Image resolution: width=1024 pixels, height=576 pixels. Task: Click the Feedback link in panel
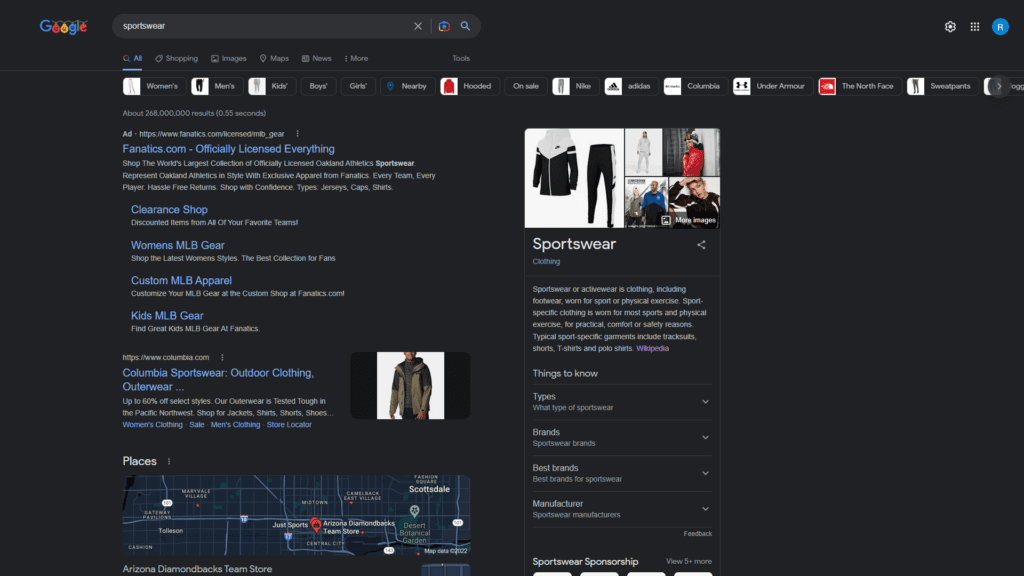(x=697, y=534)
